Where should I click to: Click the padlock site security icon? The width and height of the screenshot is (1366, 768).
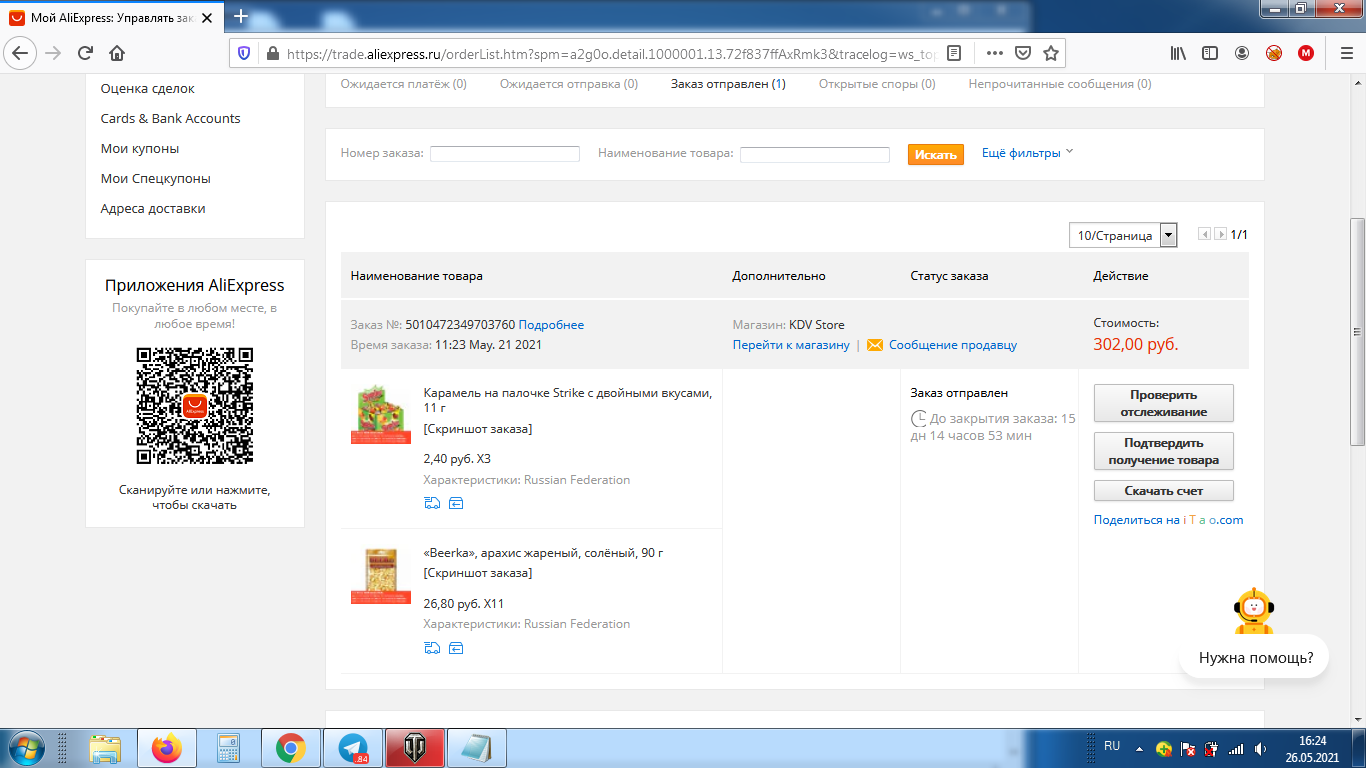click(271, 53)
